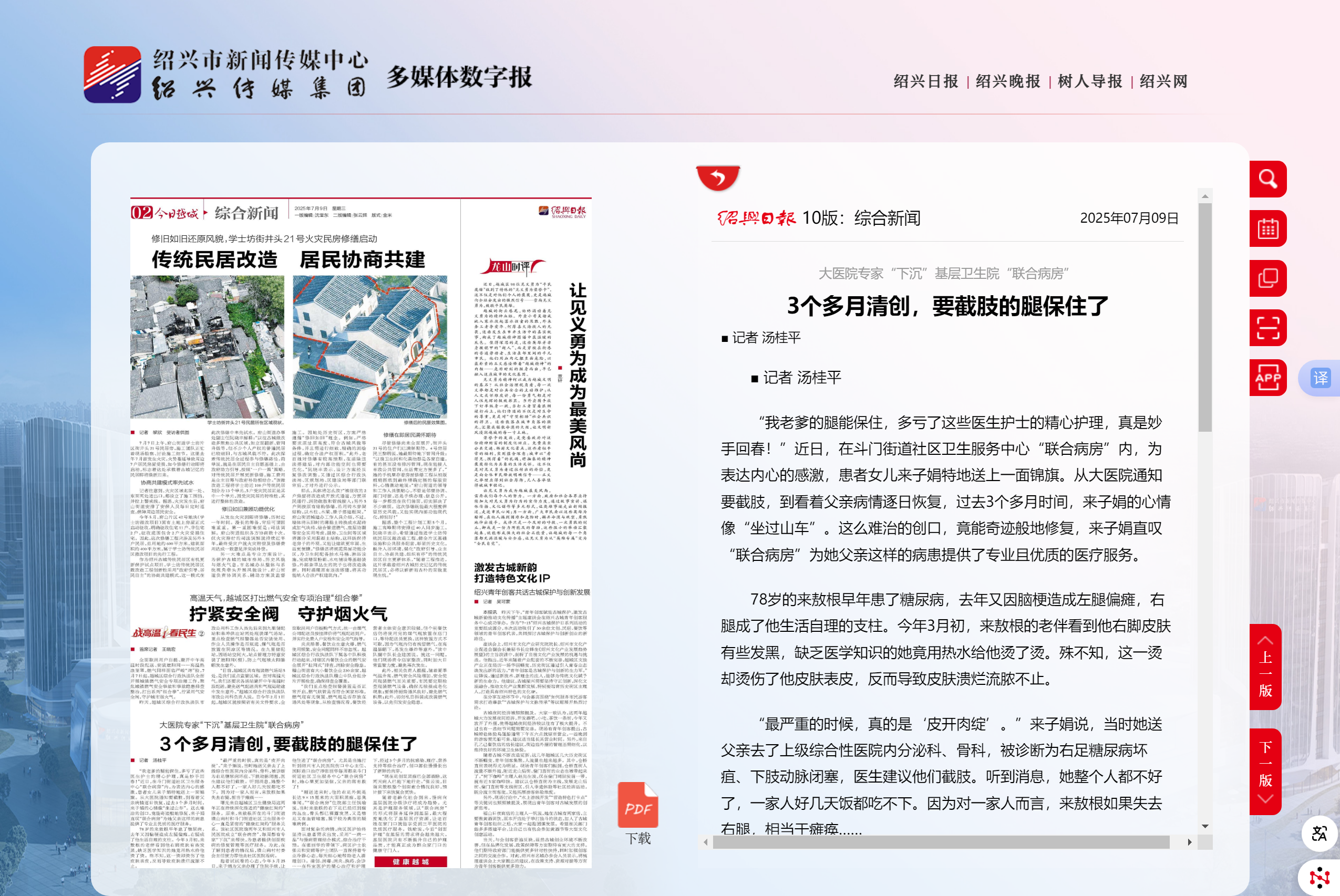
Task: Click the red search icon
Action: pos(1267,179)
